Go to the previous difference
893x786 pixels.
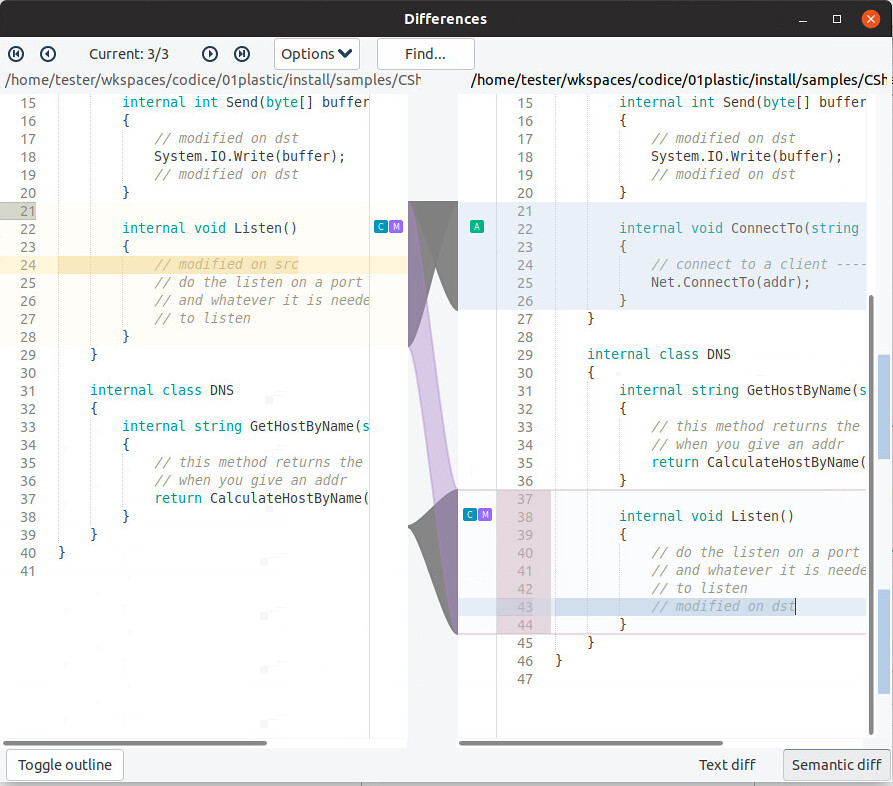47,54
